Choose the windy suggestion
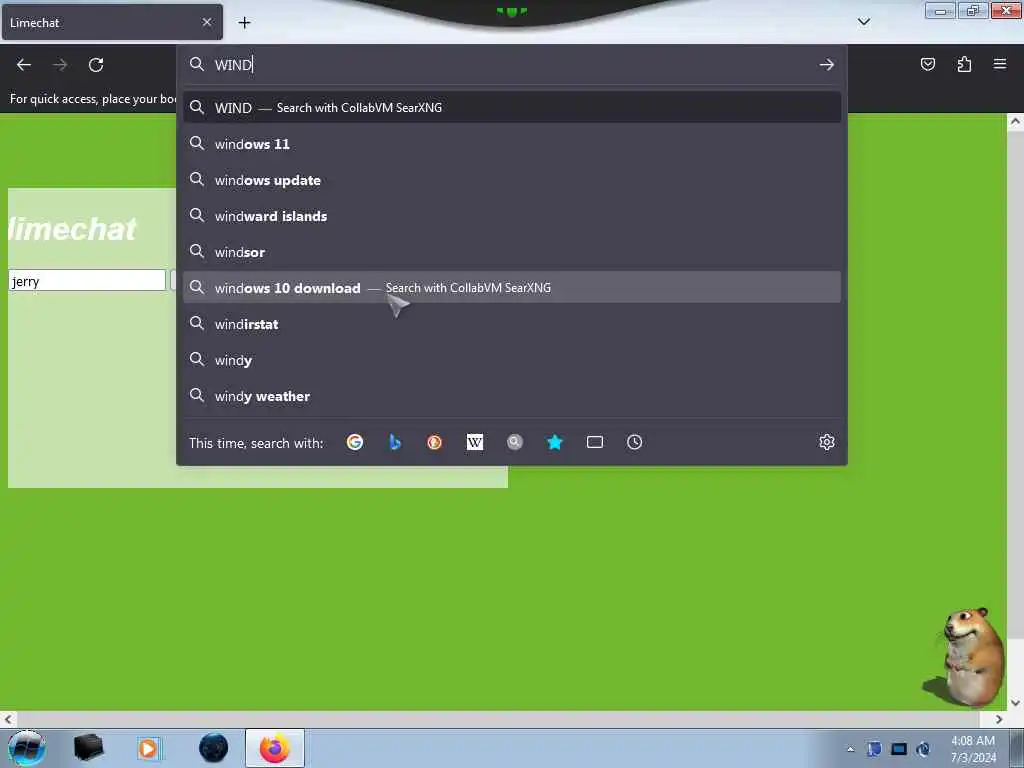 pos(511,360)
